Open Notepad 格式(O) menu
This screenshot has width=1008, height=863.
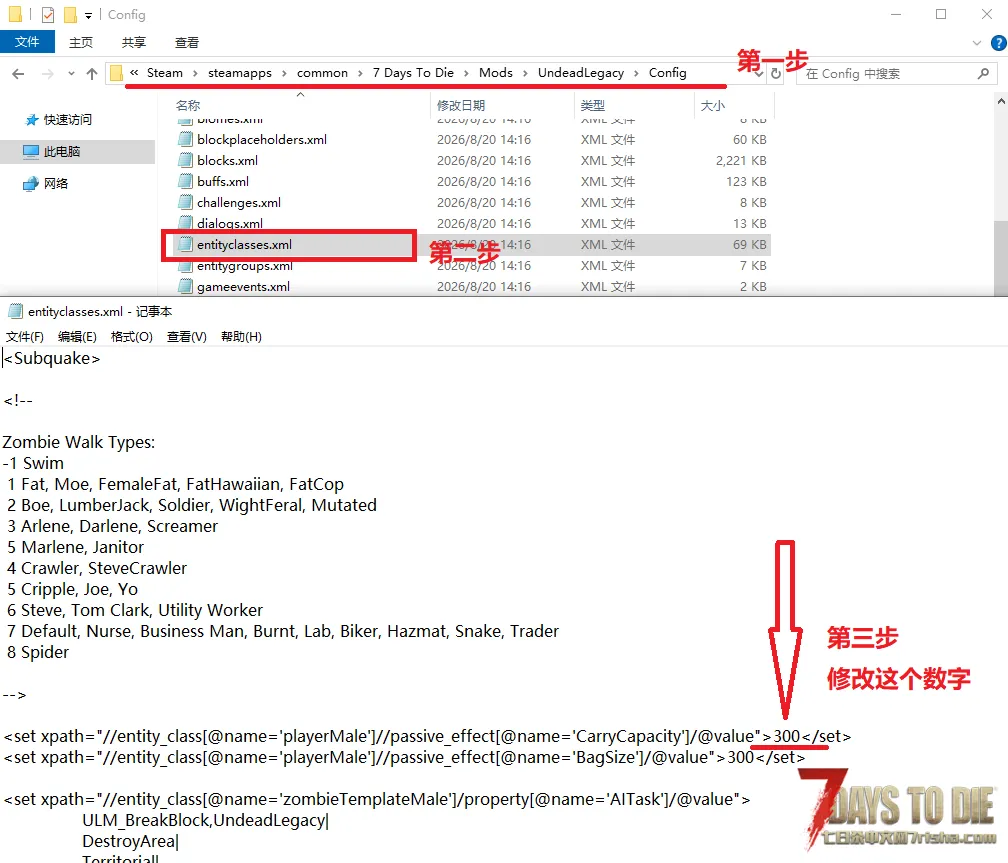[x=131, y=336]
